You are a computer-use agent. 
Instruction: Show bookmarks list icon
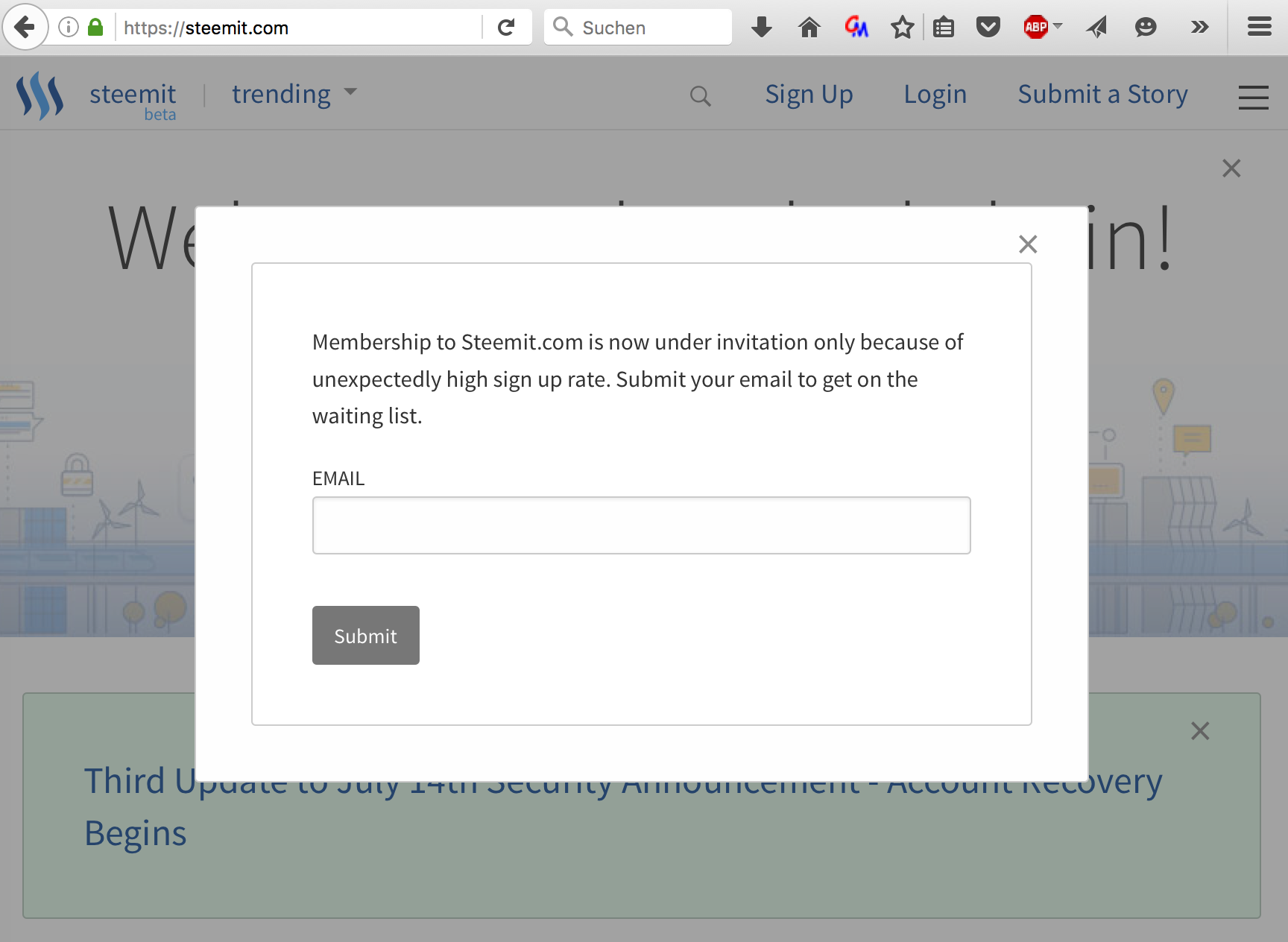point(944,28)
